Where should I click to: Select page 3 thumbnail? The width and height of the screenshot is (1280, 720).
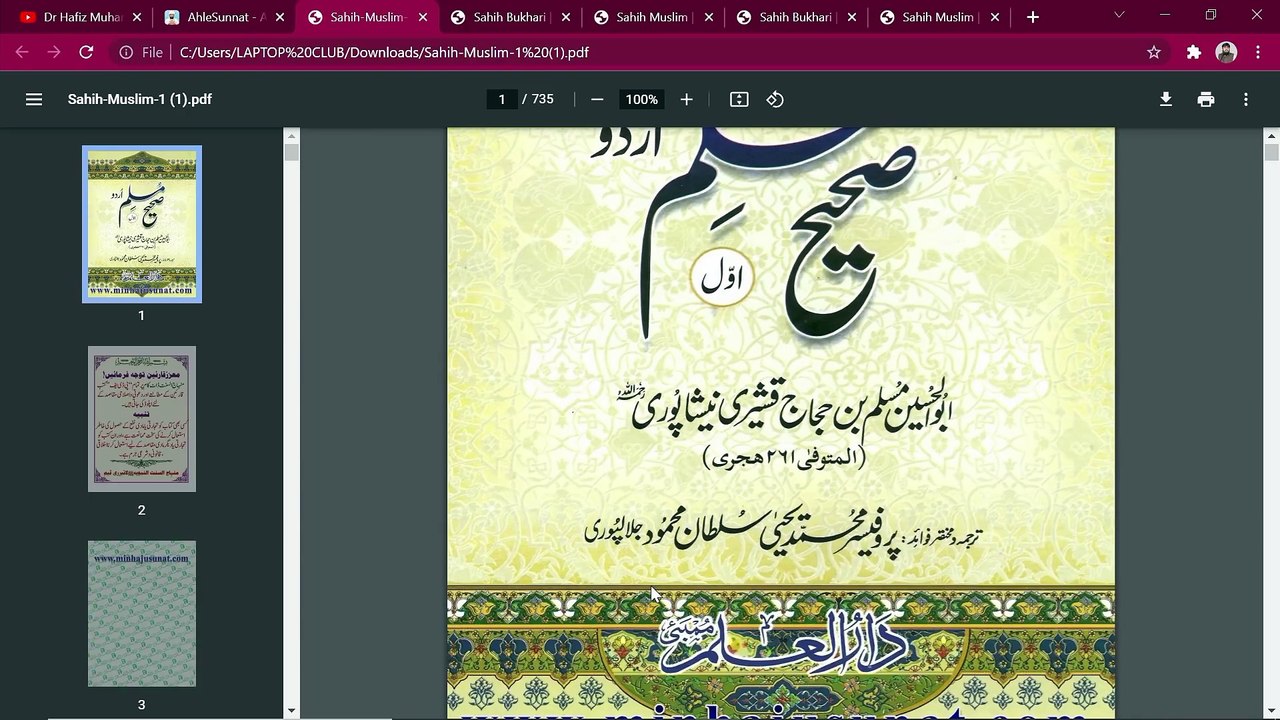pos(142,614)
